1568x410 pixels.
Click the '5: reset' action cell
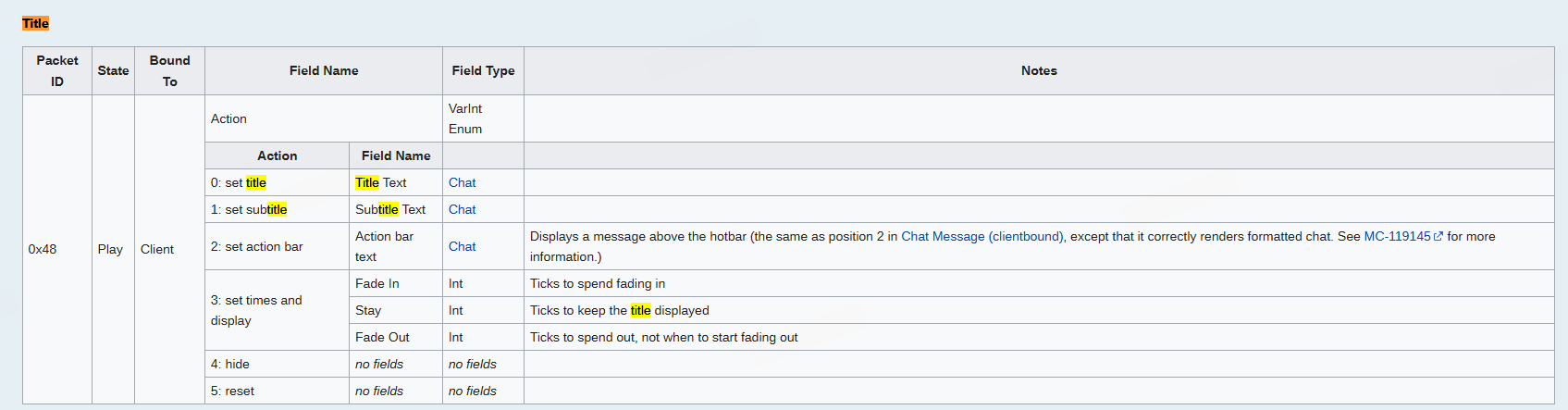tap(232, 391)
